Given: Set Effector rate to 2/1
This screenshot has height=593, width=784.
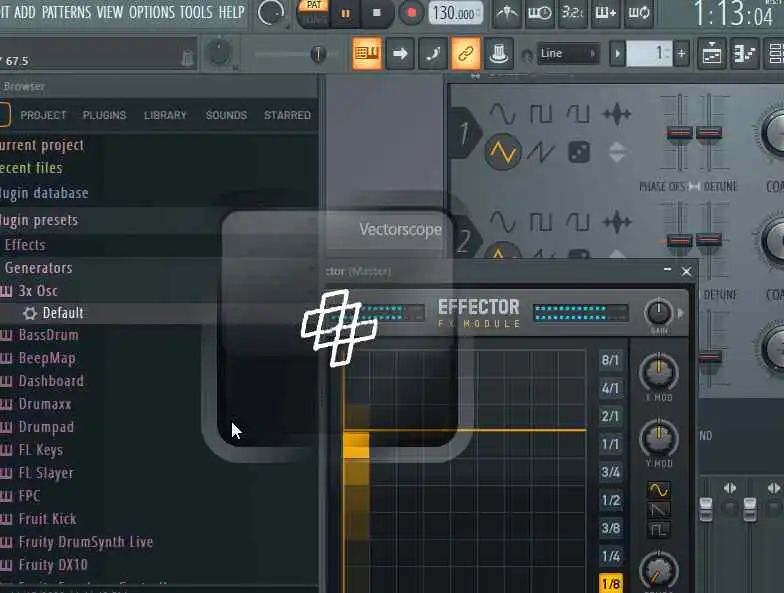Looking at the screenshot, I should click(x=610, y=416).
